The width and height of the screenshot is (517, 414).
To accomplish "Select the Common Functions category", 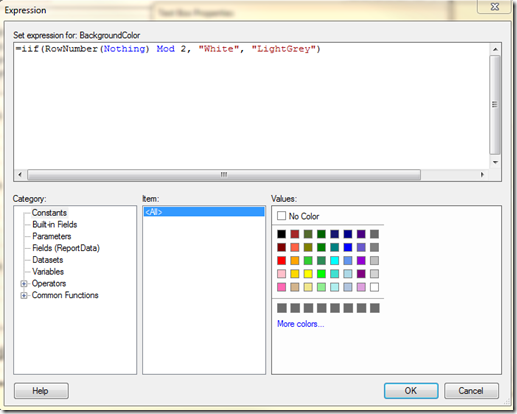I will pyautogui.click(x=65, y=295).
